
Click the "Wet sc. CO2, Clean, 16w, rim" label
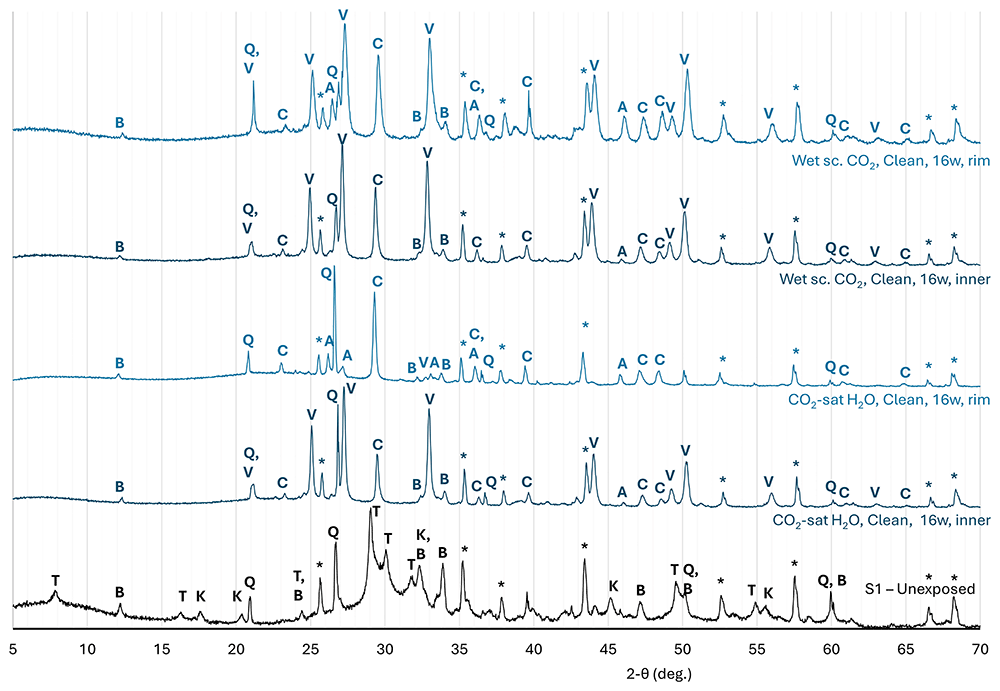click(891, 161)
